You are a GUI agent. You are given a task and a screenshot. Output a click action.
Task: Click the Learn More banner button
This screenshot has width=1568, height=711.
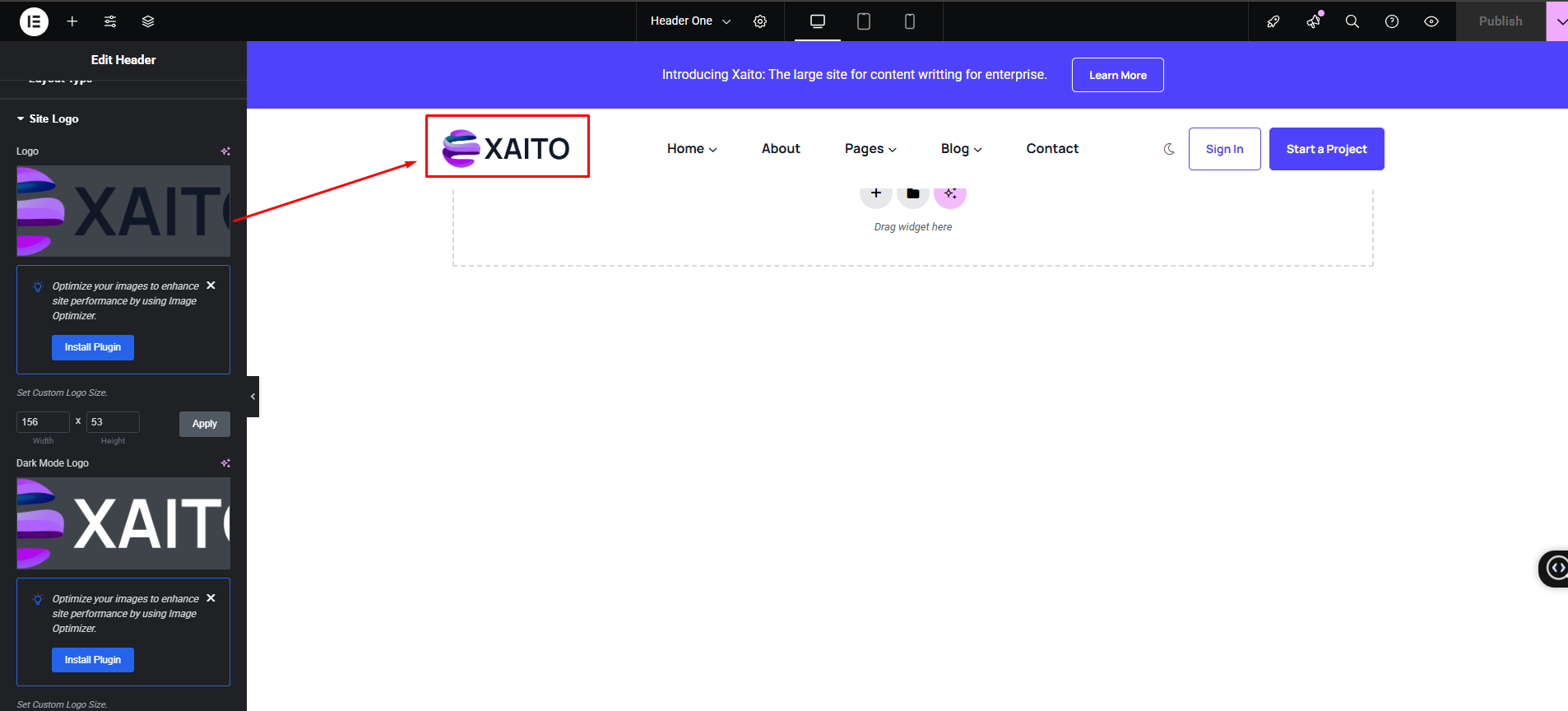coord(1117,75)
